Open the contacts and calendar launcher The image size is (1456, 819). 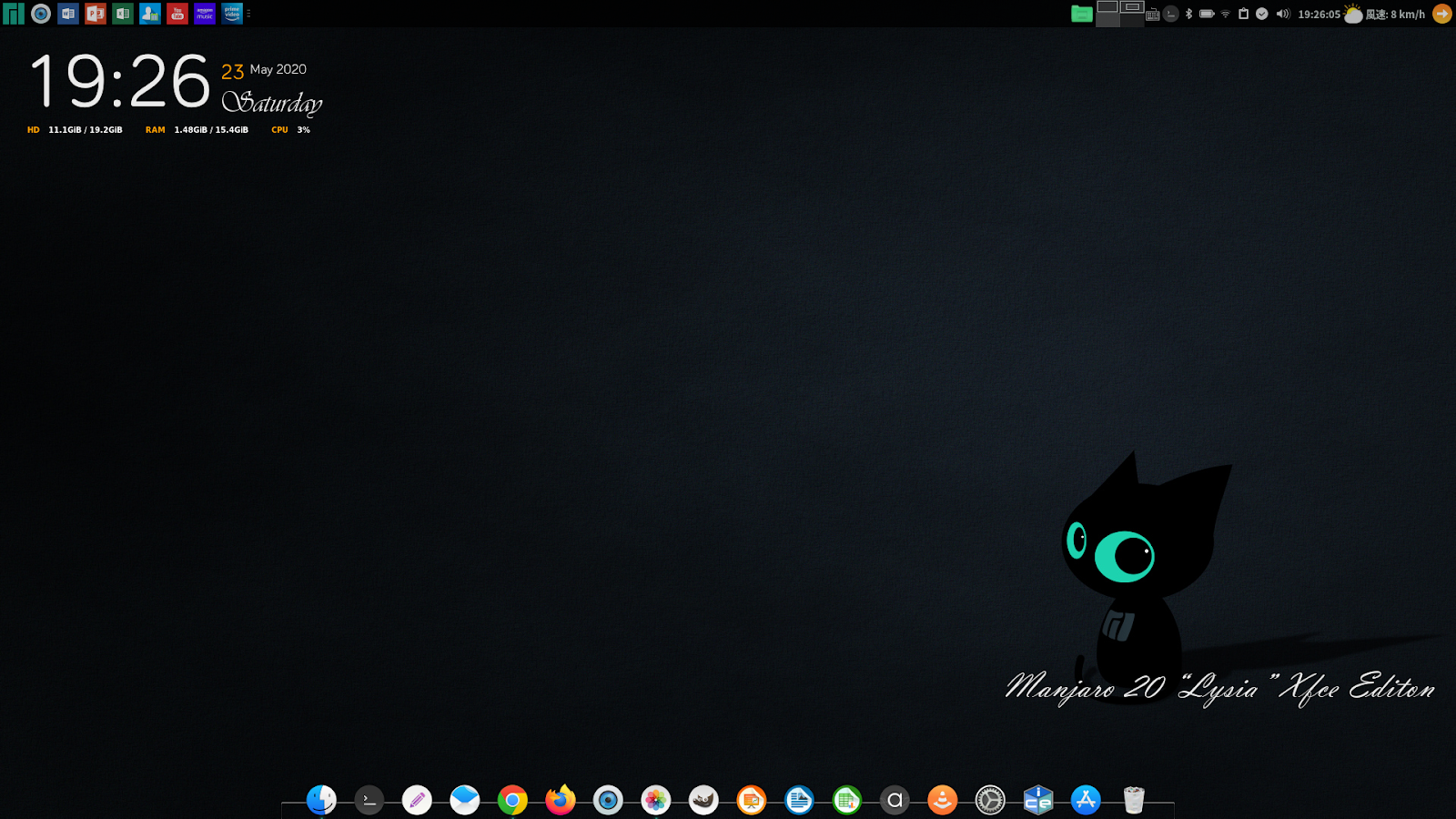[x=150, y=14]
